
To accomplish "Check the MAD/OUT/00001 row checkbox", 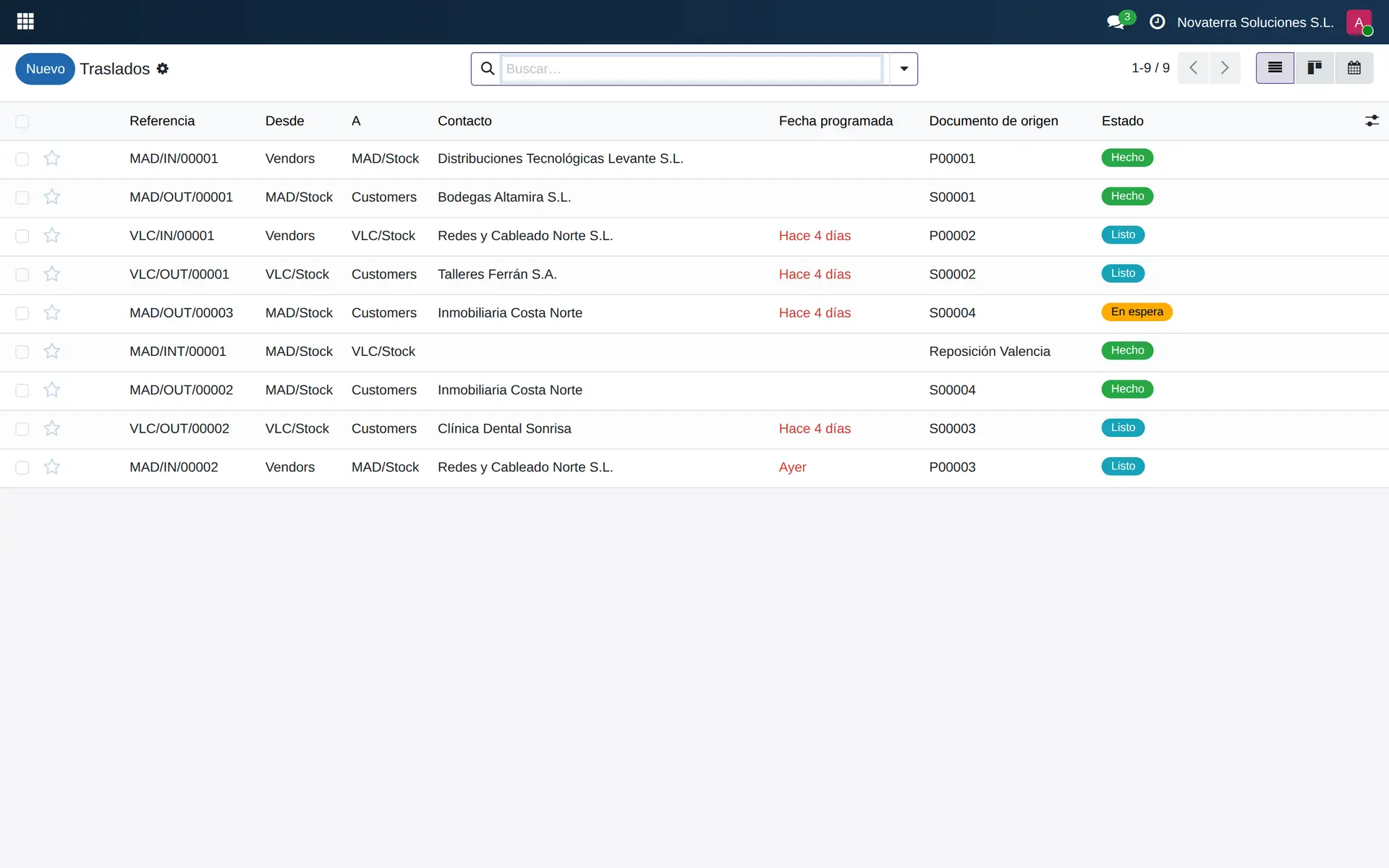I will click(22, 197).
